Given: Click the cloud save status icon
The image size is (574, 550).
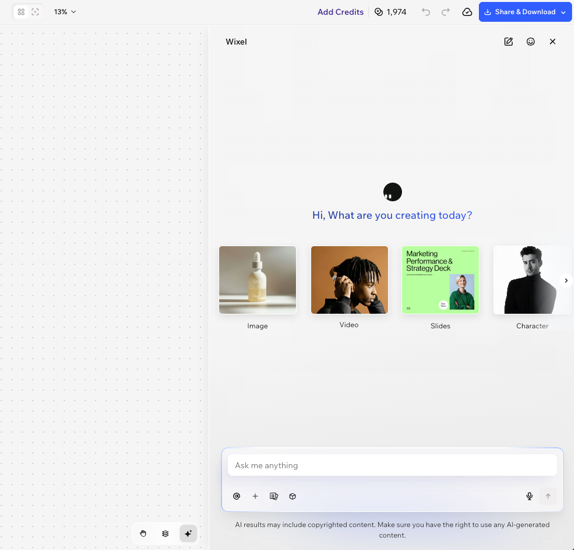Looking at the screenshot, I should click(x=467, y=12).
